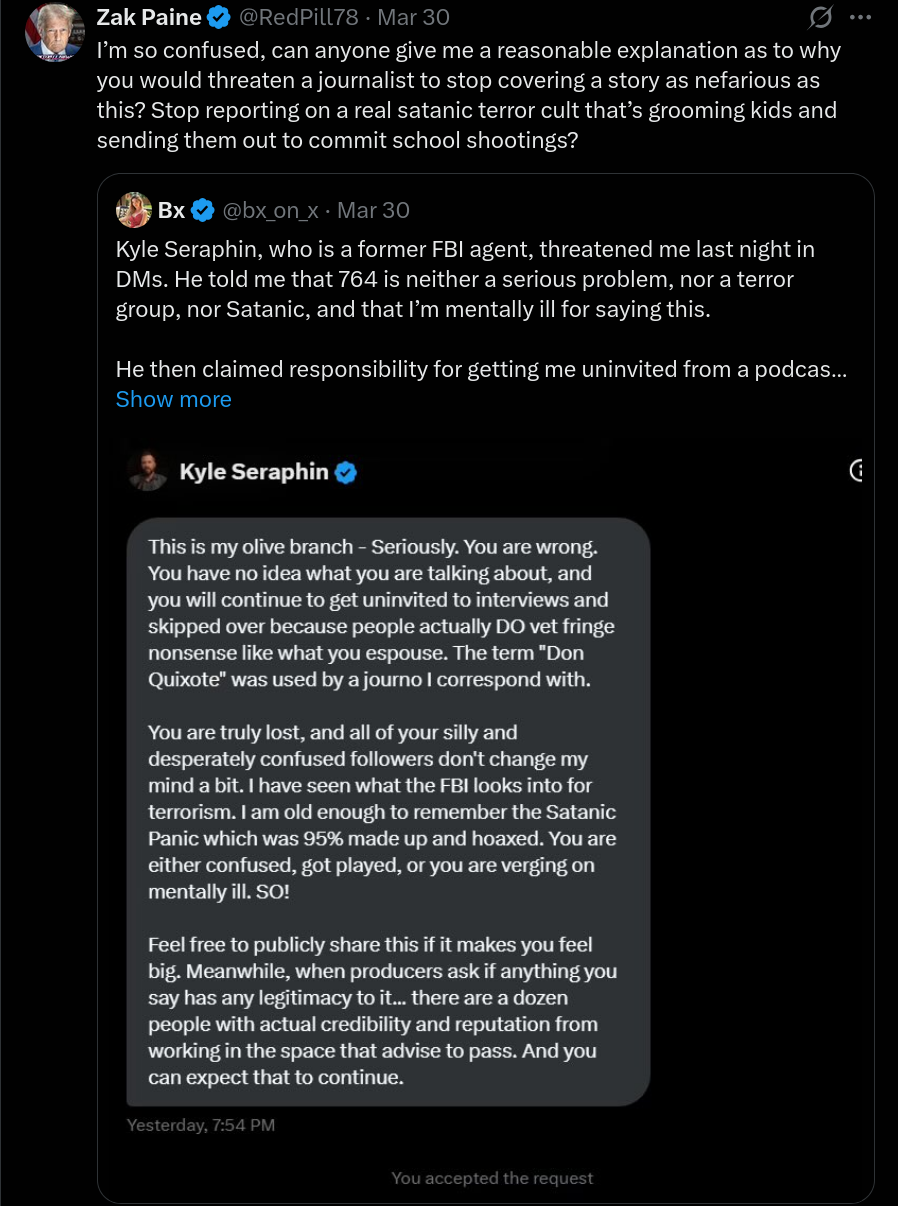Click the 'Yesterday, 7:54 PM' message timestamp

[201, 1125]
